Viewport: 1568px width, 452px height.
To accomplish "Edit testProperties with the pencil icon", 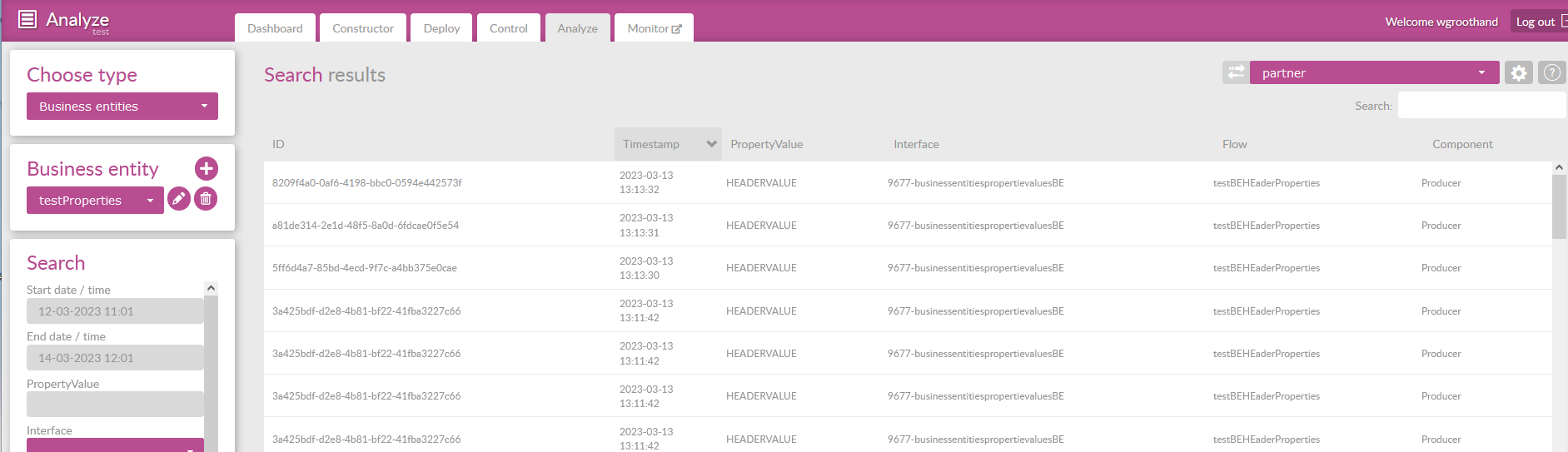I will click(x=178, y=200).
